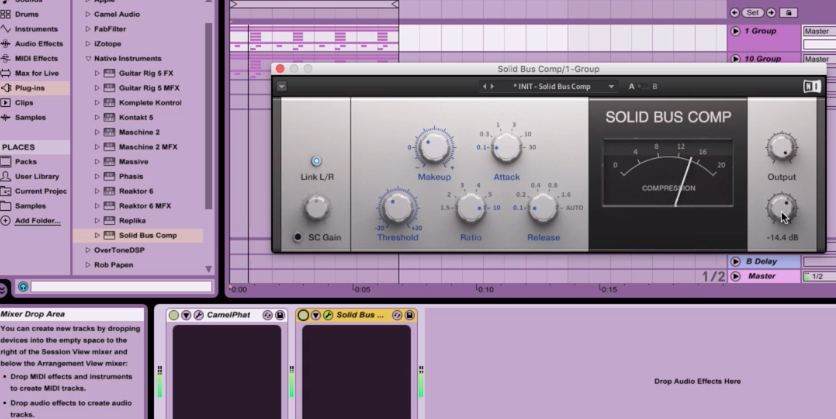Fold the CamelPhat device with its triangle button
Viewport: 836px width, 419px height.
(x=186, y=315)
